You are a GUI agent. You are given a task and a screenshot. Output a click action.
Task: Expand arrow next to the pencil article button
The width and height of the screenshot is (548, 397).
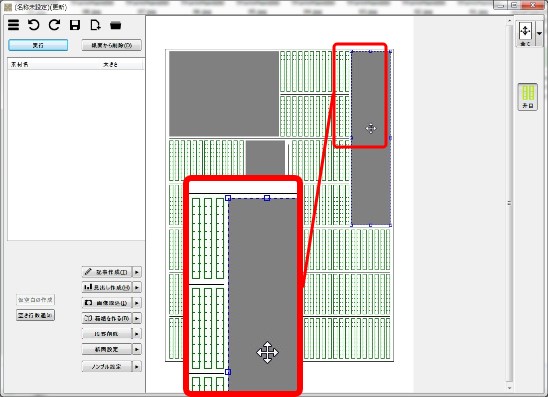137,272
